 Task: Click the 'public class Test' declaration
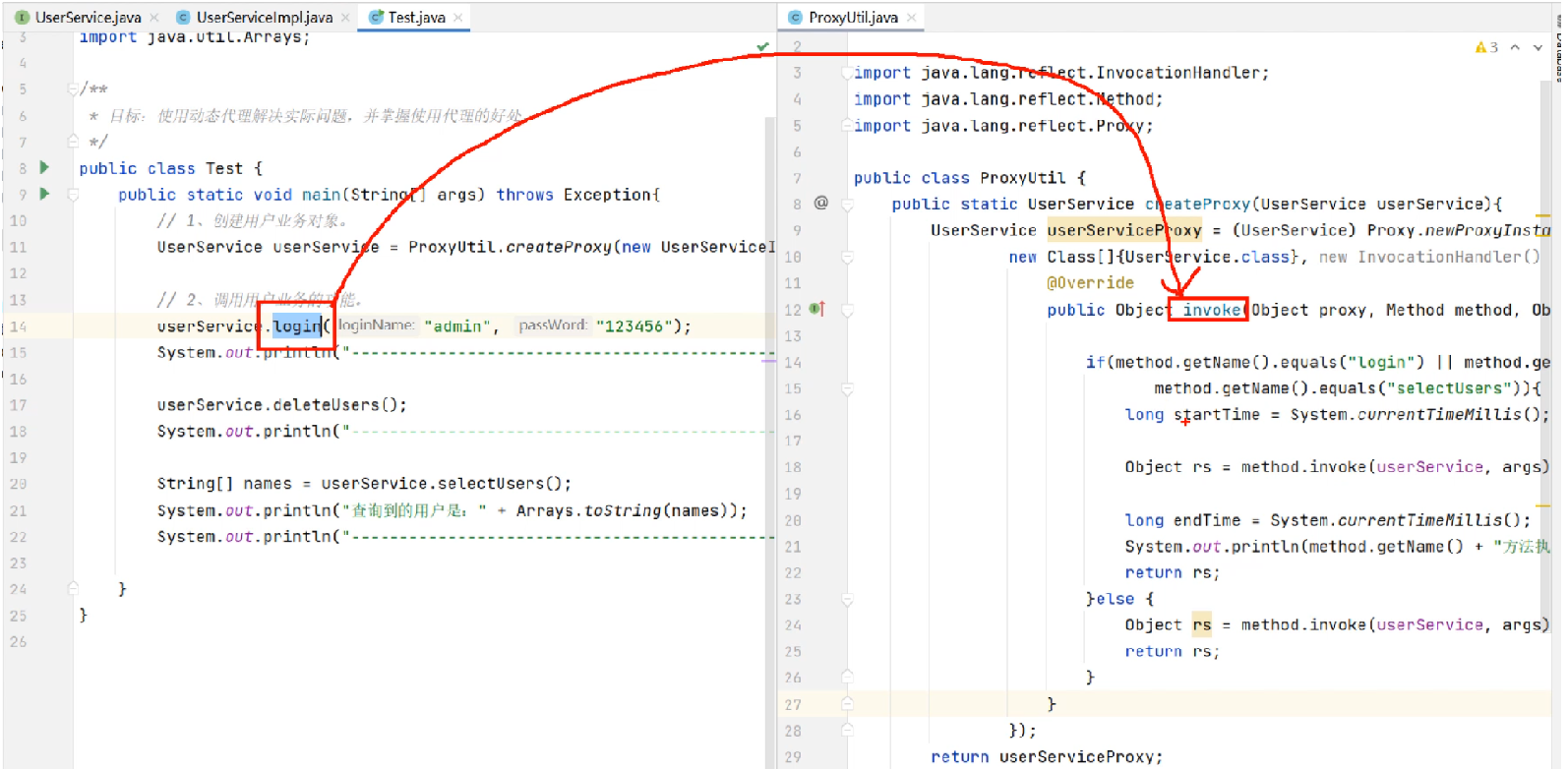(160, 168)
